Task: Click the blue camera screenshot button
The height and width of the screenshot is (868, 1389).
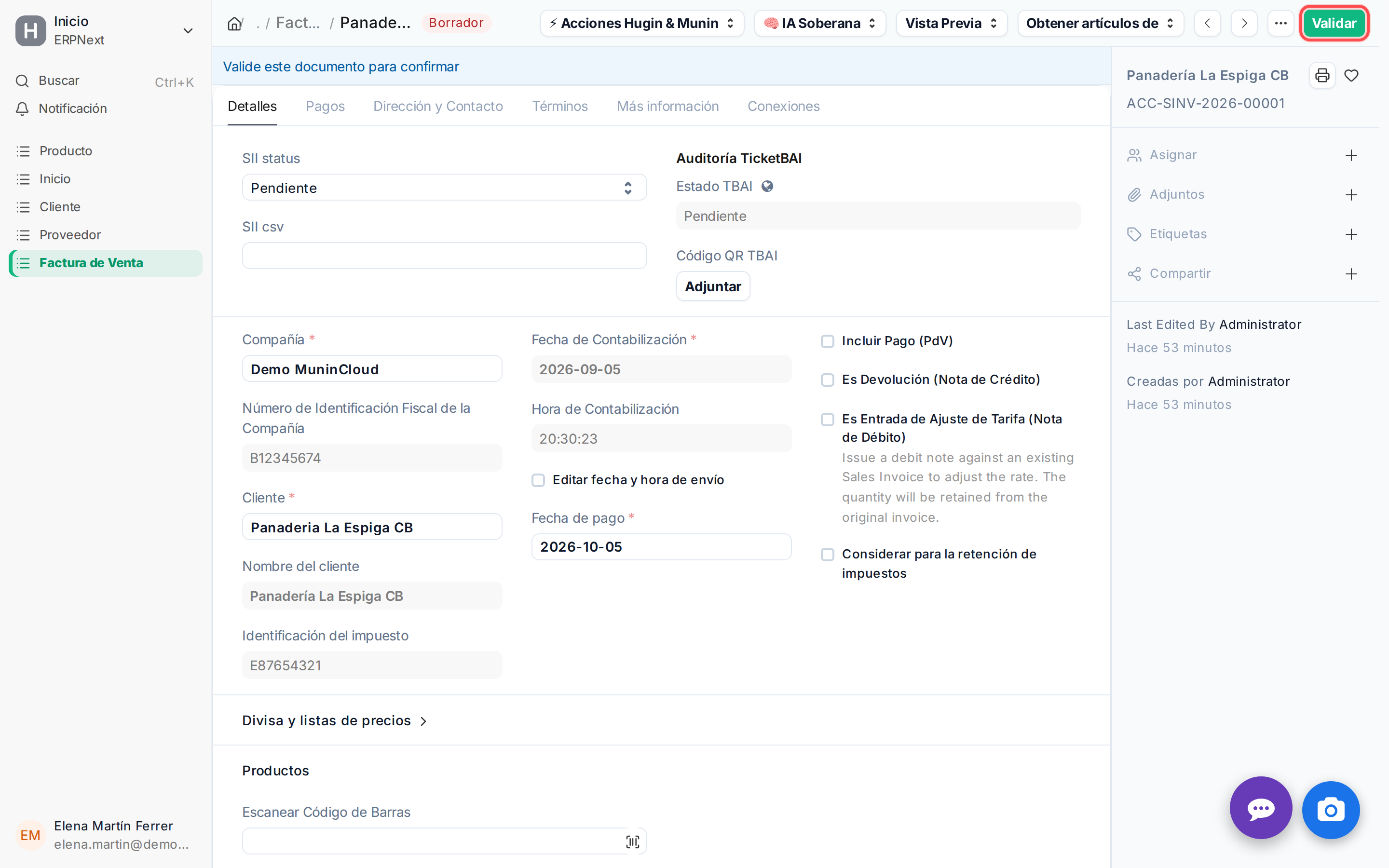Action: click(x=1331, y=810)
